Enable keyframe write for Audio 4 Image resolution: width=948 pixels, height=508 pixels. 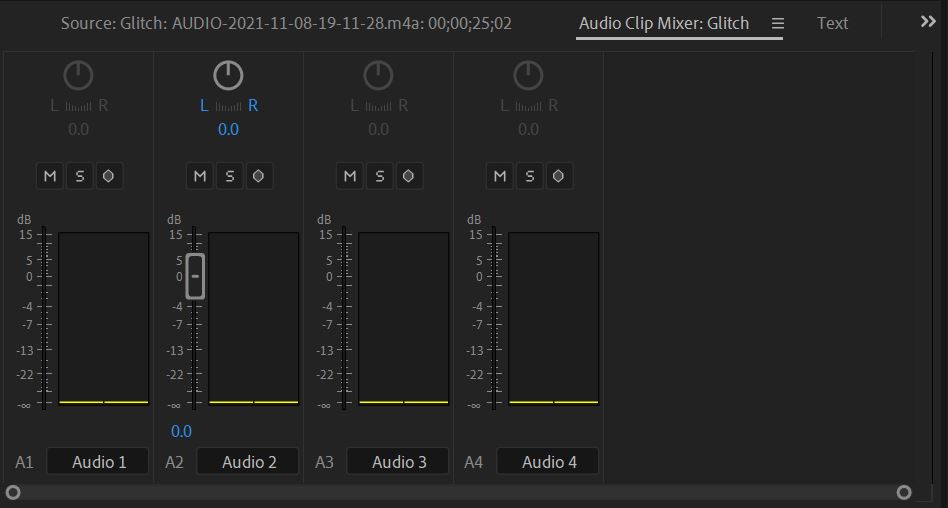pos(558,176)
